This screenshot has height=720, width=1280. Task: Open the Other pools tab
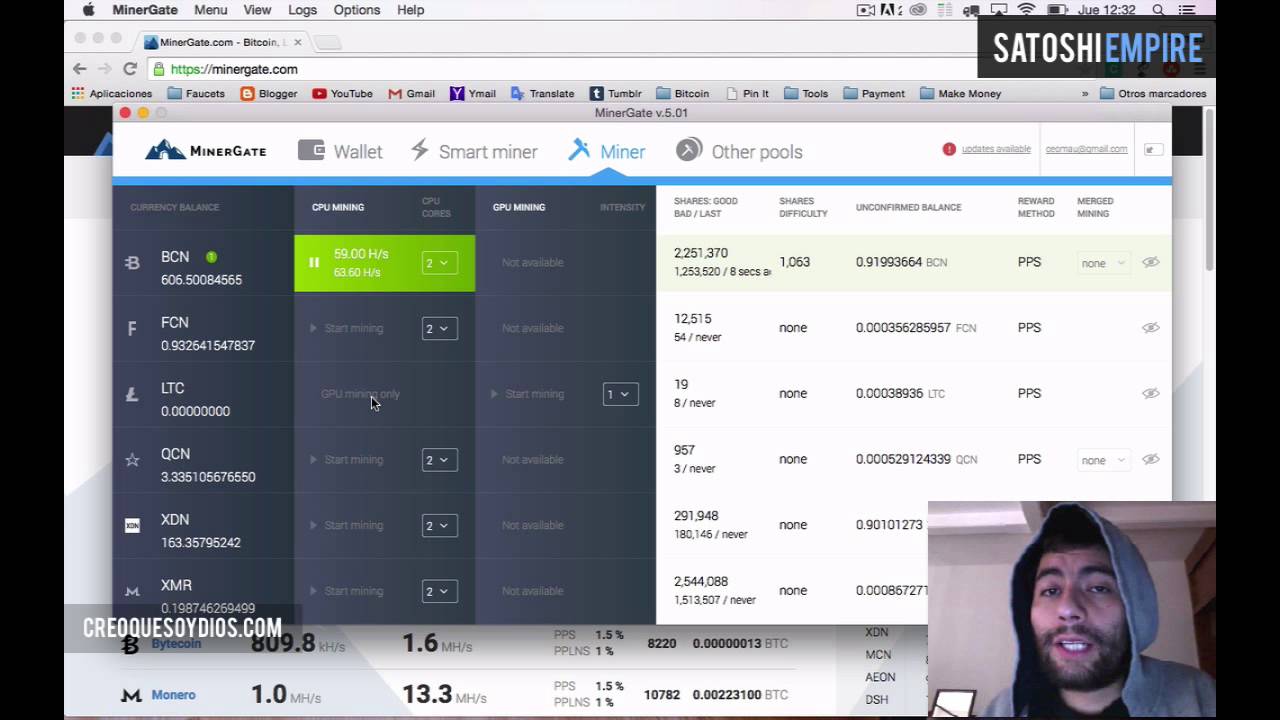739,151
